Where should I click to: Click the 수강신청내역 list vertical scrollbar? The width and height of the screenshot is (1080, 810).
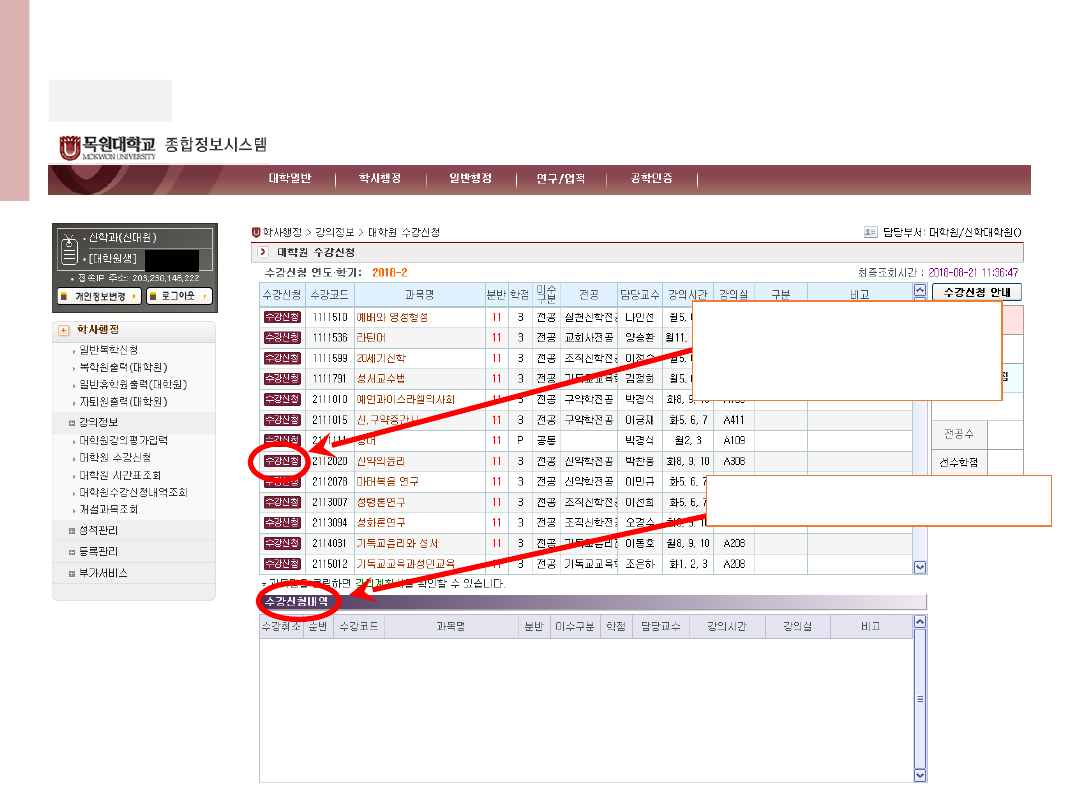pyautogui.click(x=920, y=698)
